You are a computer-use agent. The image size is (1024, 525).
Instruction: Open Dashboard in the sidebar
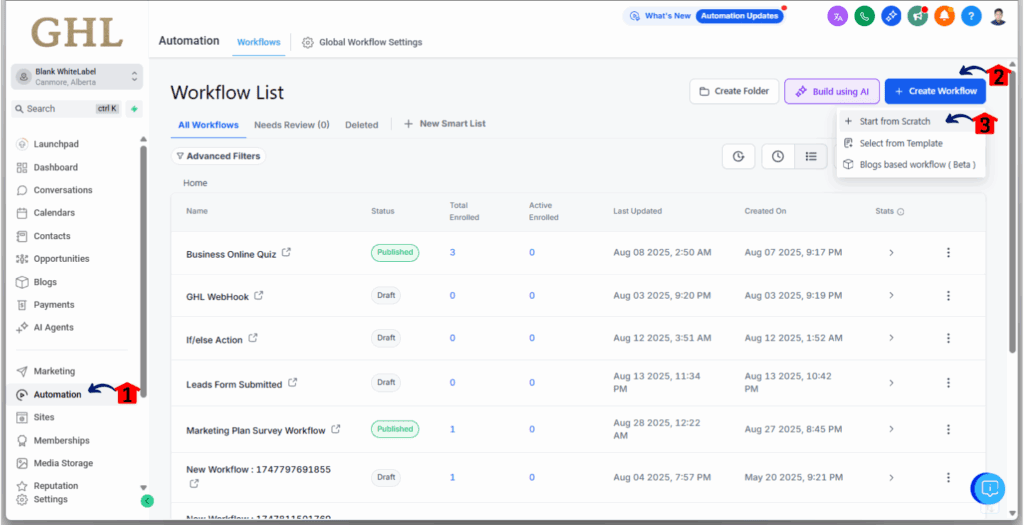(x=48, y=167)
